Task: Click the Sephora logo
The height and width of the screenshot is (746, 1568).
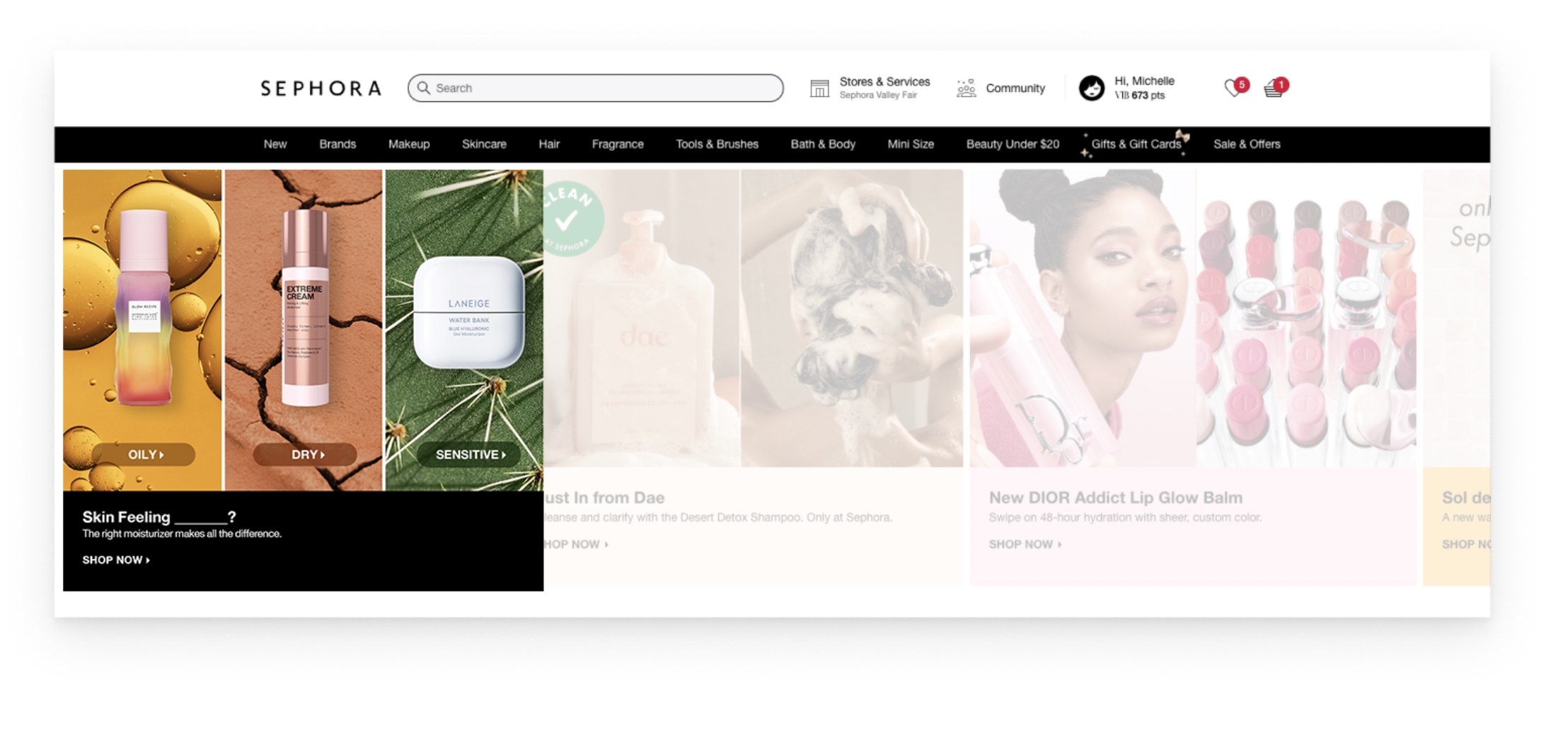Action: point(321,88)
